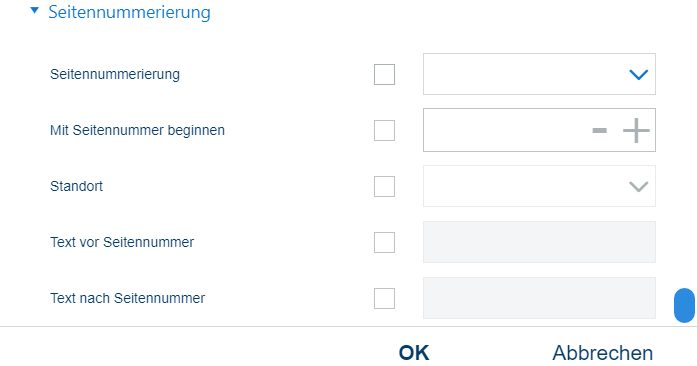This screenshot has height=366, width=697.
Task: Click the blue vertical scrollbar thumb
Action: coord(684,305)
